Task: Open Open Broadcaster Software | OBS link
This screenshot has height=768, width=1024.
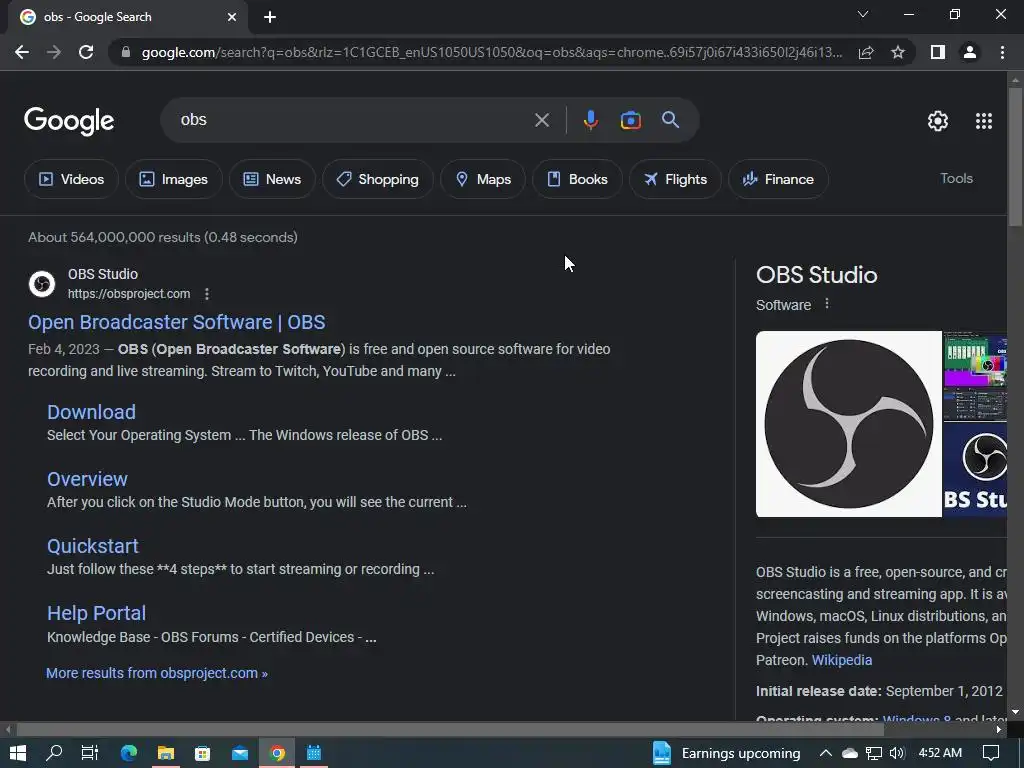Action: click(x=176, y=322)
